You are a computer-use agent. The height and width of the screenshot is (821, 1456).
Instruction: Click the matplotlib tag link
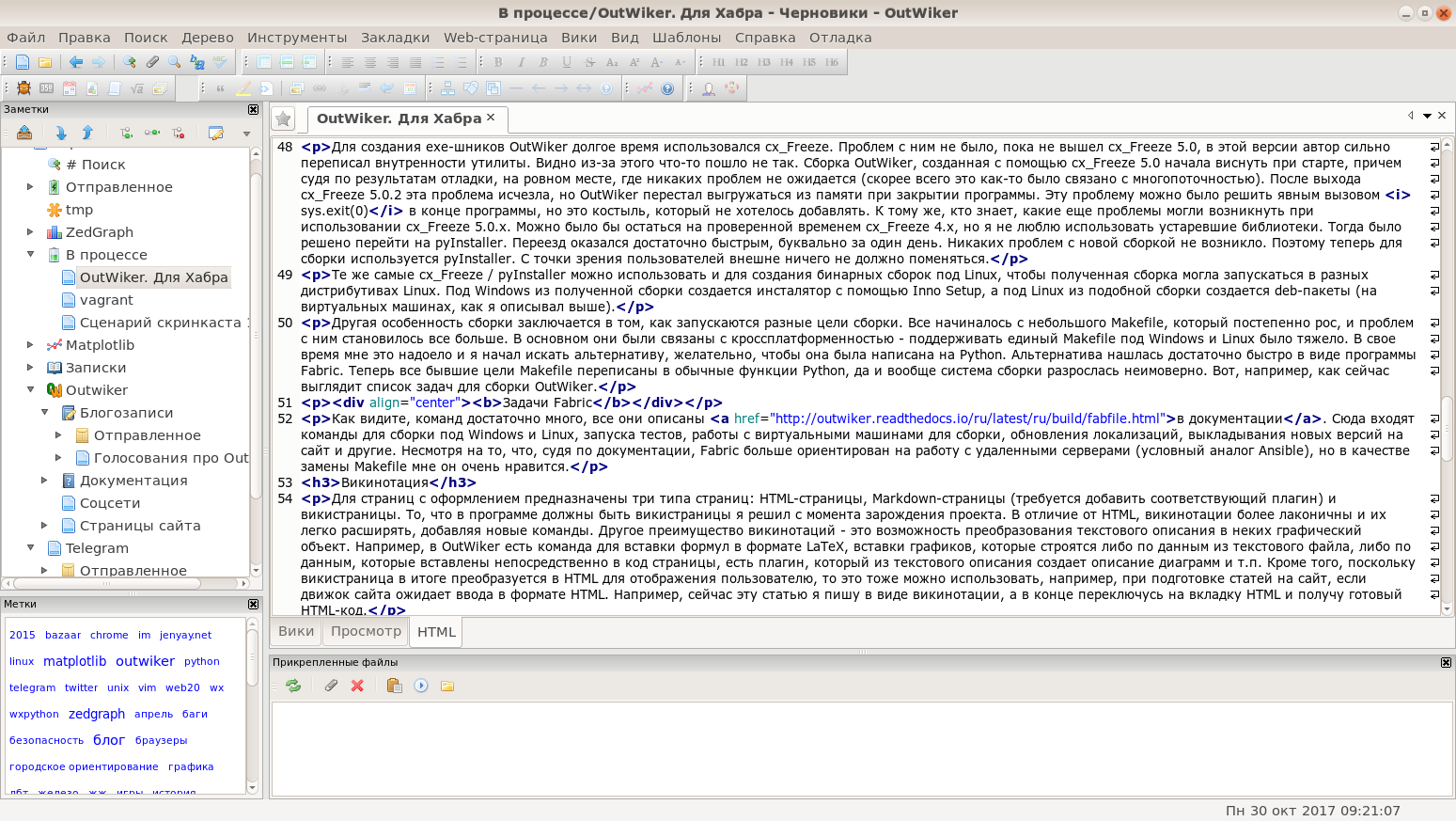pyautogui.click(x=74, y=661)
